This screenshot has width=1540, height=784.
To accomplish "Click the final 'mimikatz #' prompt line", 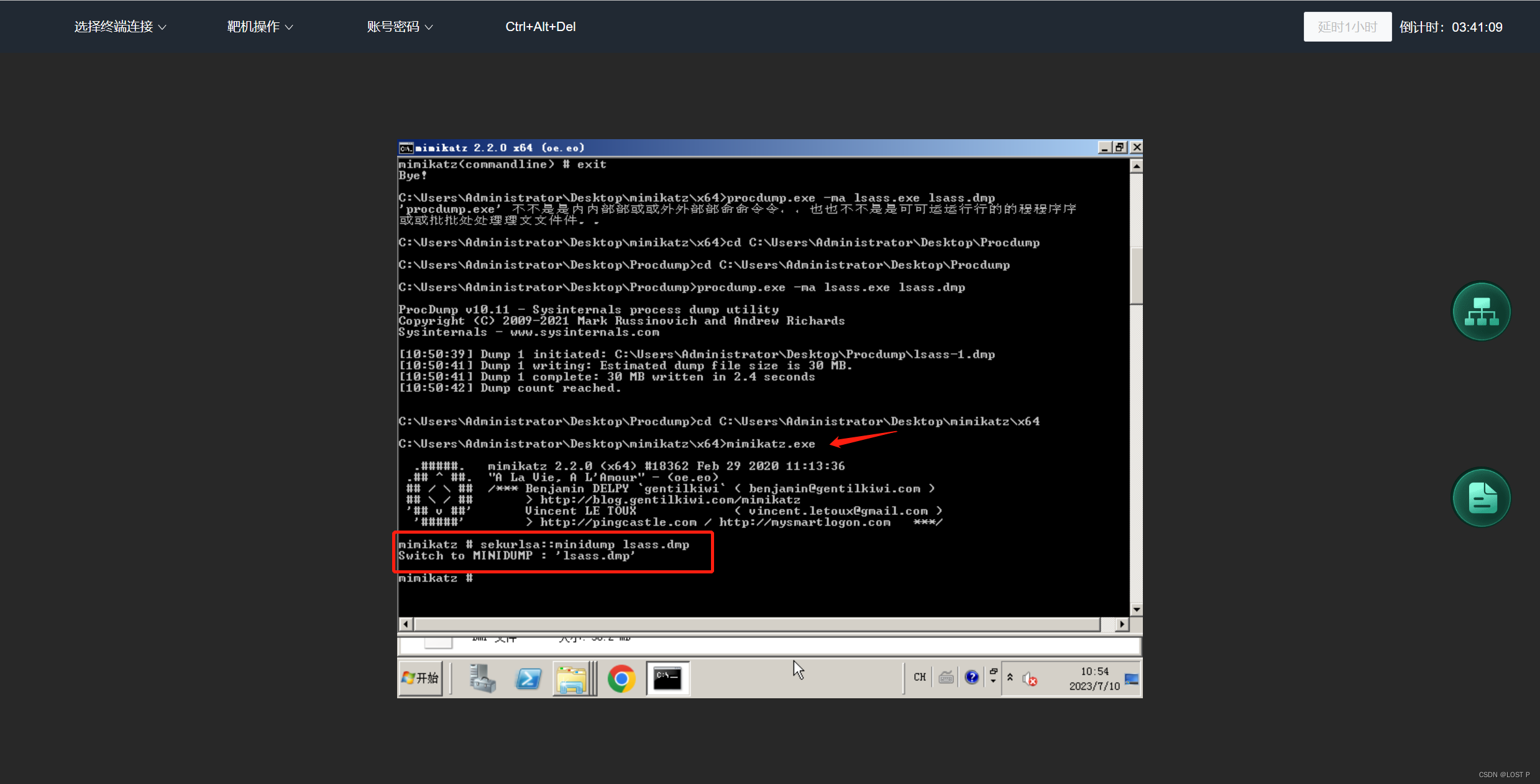I will point(436,578).
